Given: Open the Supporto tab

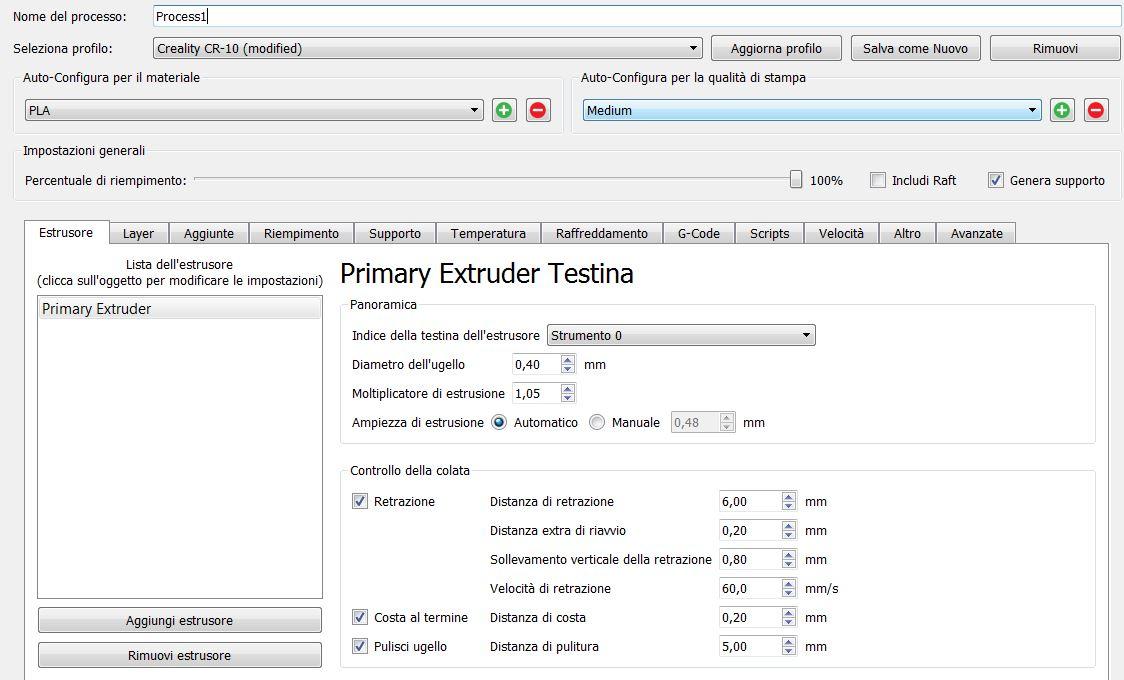Looking at the screenshot, I should tap(395, 234).
